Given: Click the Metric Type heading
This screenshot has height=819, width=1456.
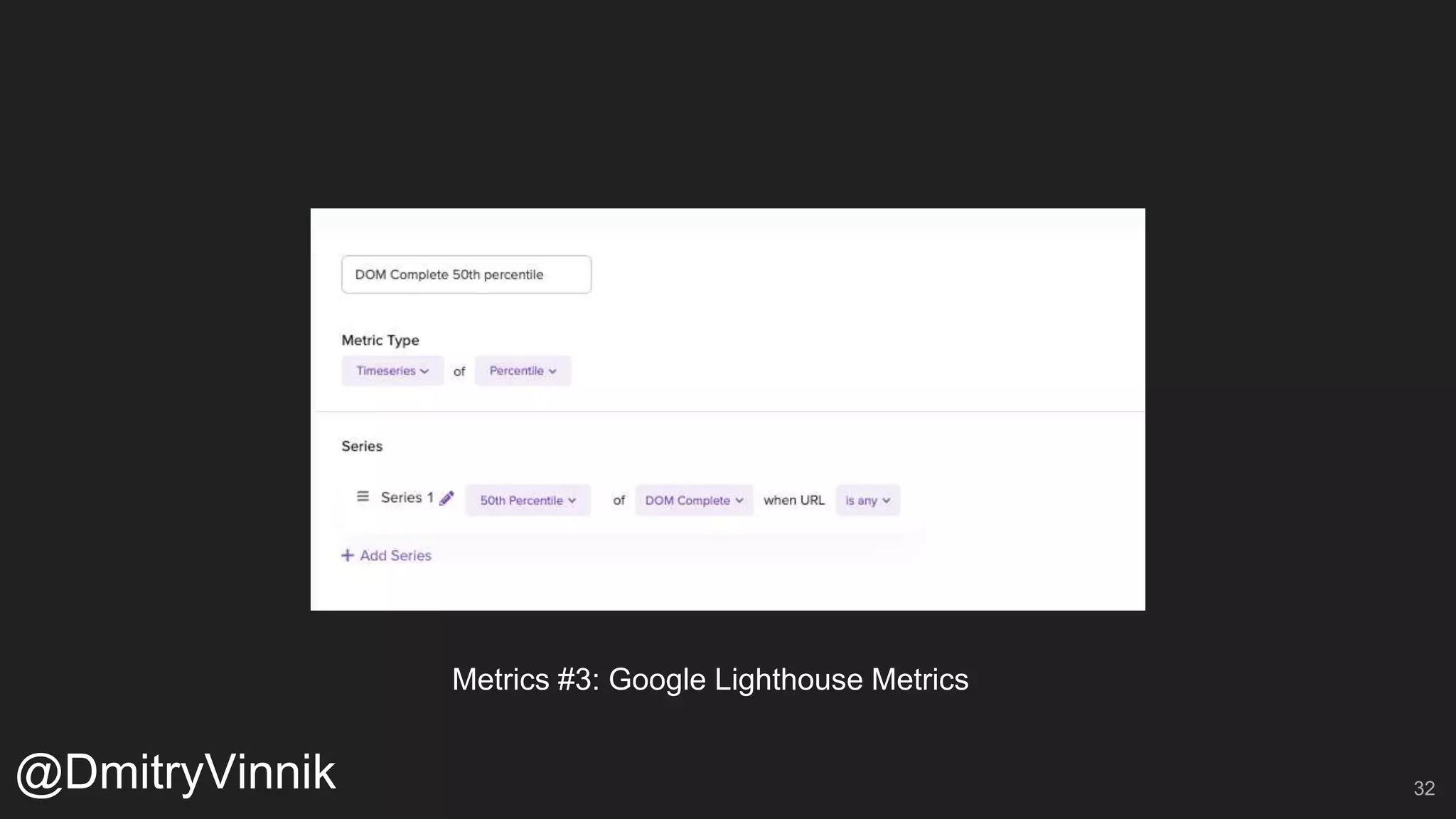Looking at the screenshot, I should tap(380, 340).
